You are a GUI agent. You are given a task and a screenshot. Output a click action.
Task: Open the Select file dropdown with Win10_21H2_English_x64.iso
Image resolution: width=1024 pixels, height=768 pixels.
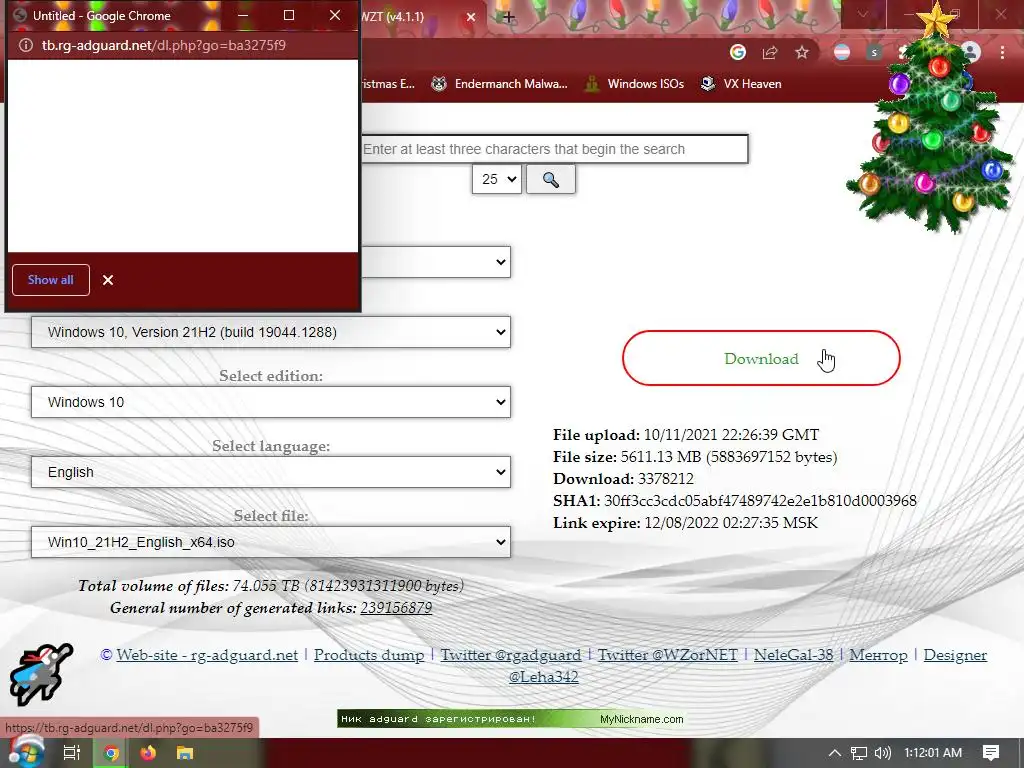(x=270, y=542)
